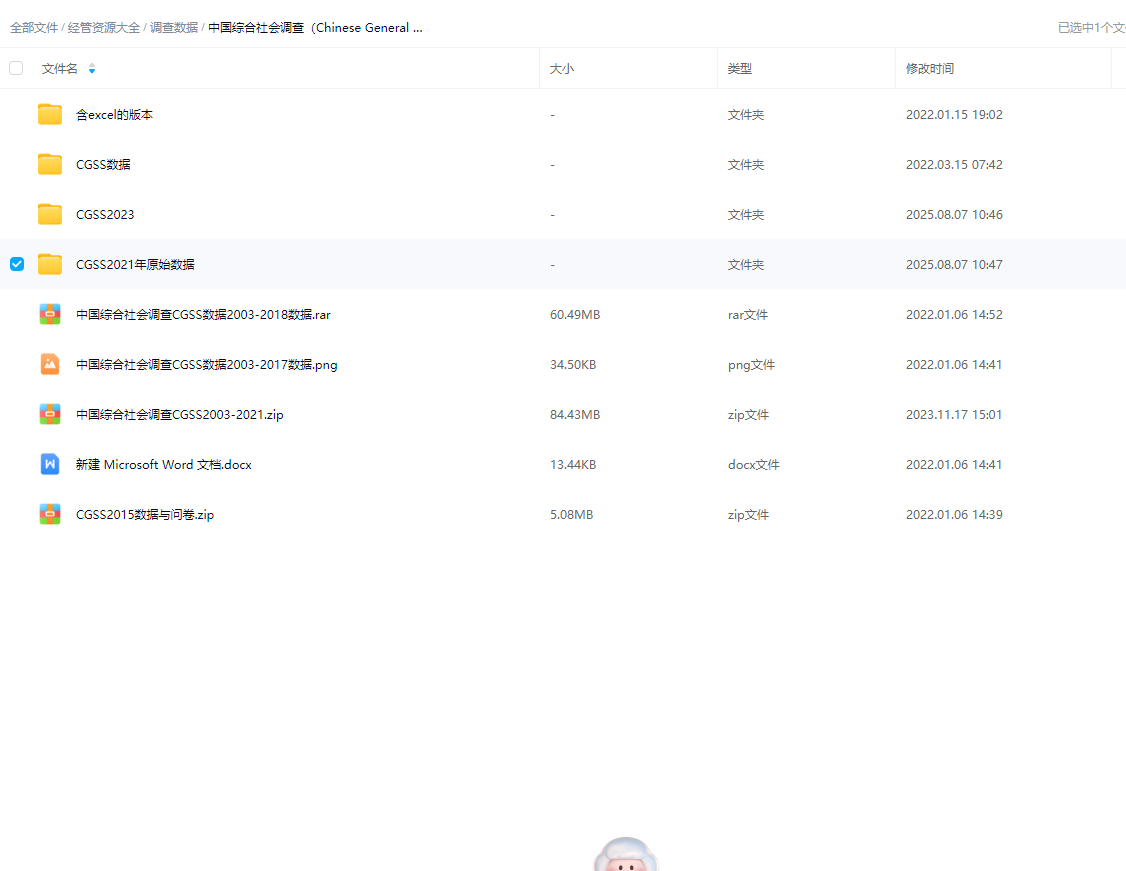The image size is (1126, 871).
Task: Click the 5.08MB size cell
Action: tap(572, 515)
